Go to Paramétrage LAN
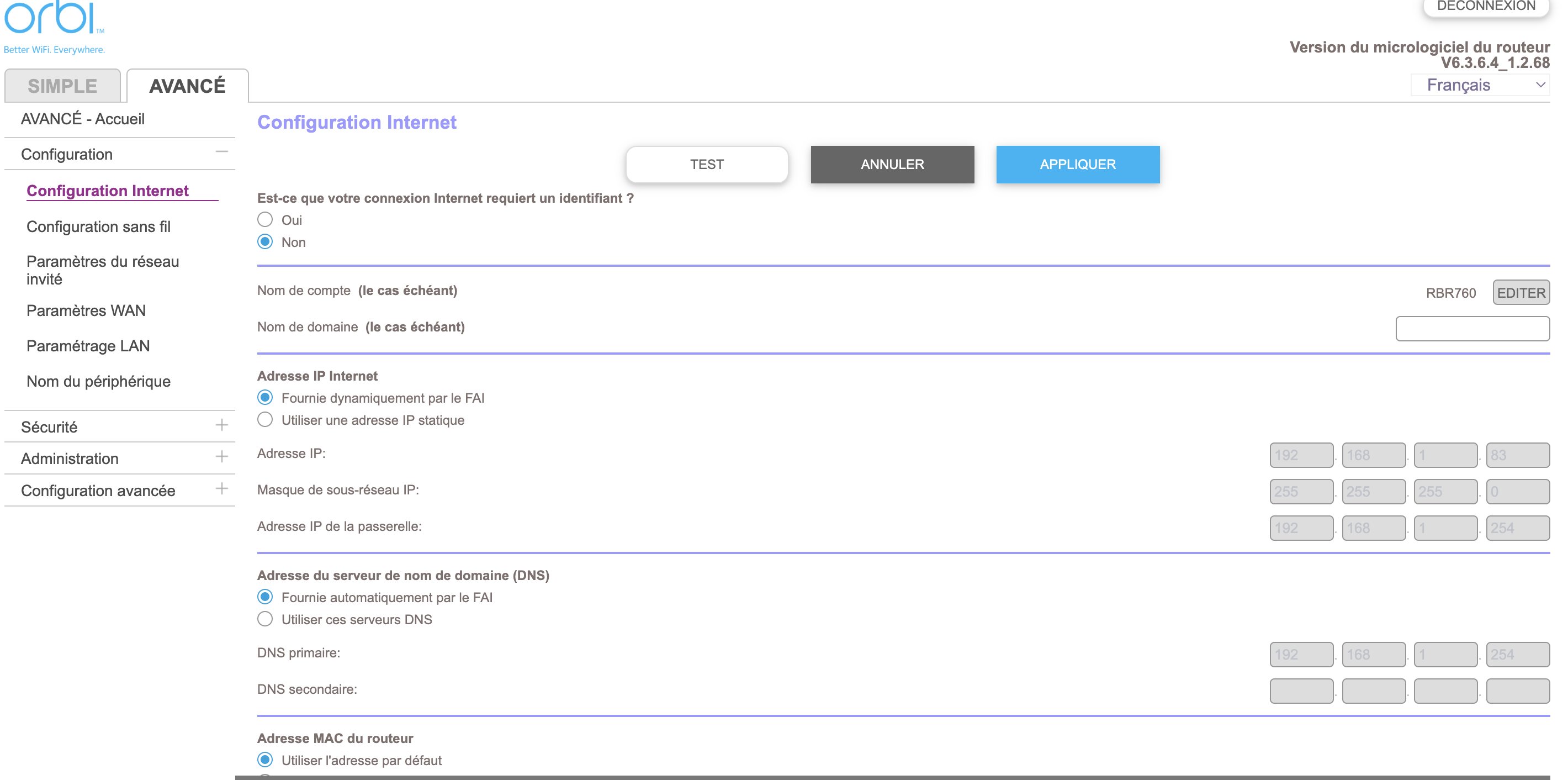Image resolution: width=1568 pixels, height=780 pixels. (88, 346)
